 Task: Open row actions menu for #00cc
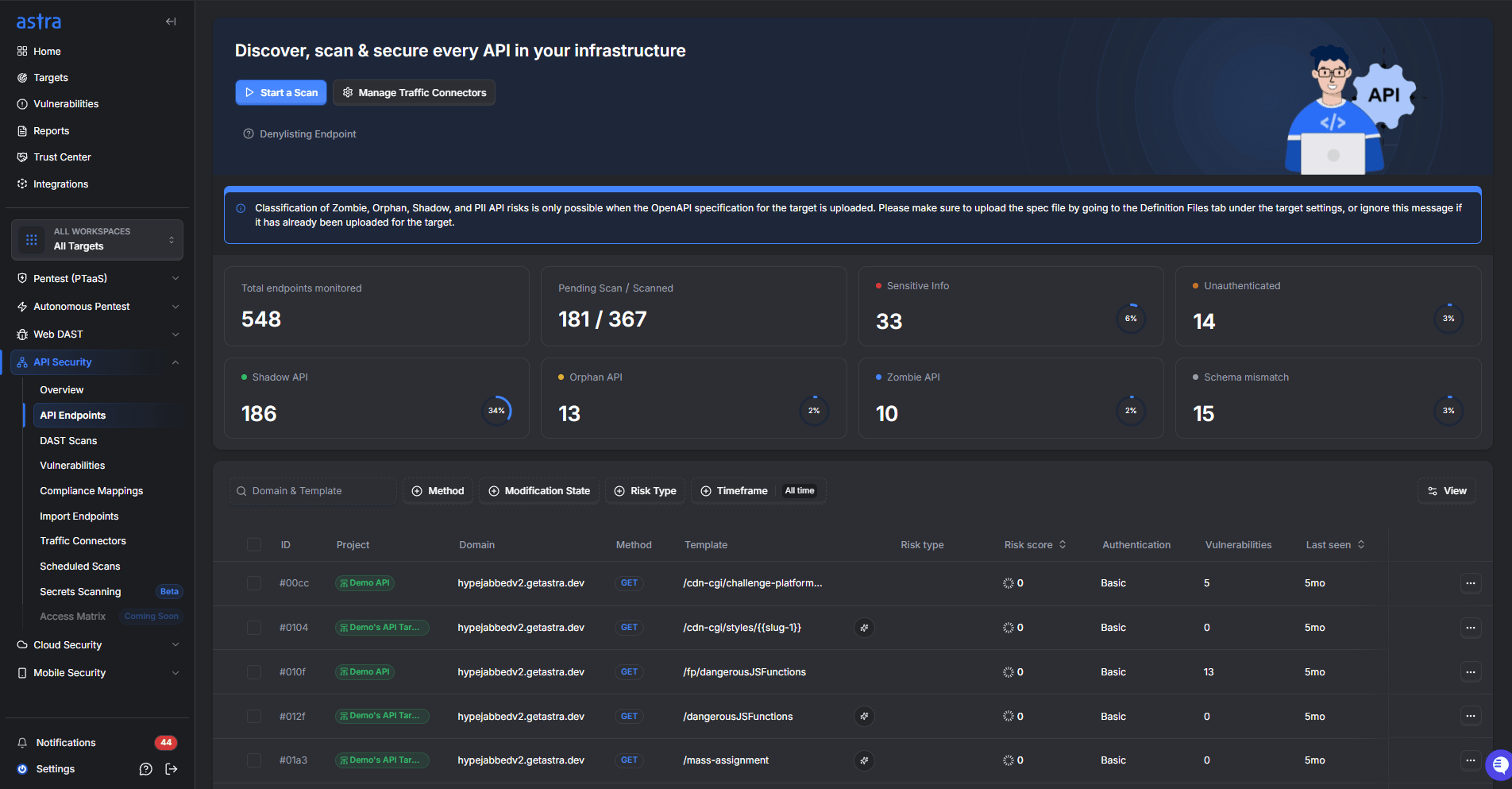click(1471, 583)
